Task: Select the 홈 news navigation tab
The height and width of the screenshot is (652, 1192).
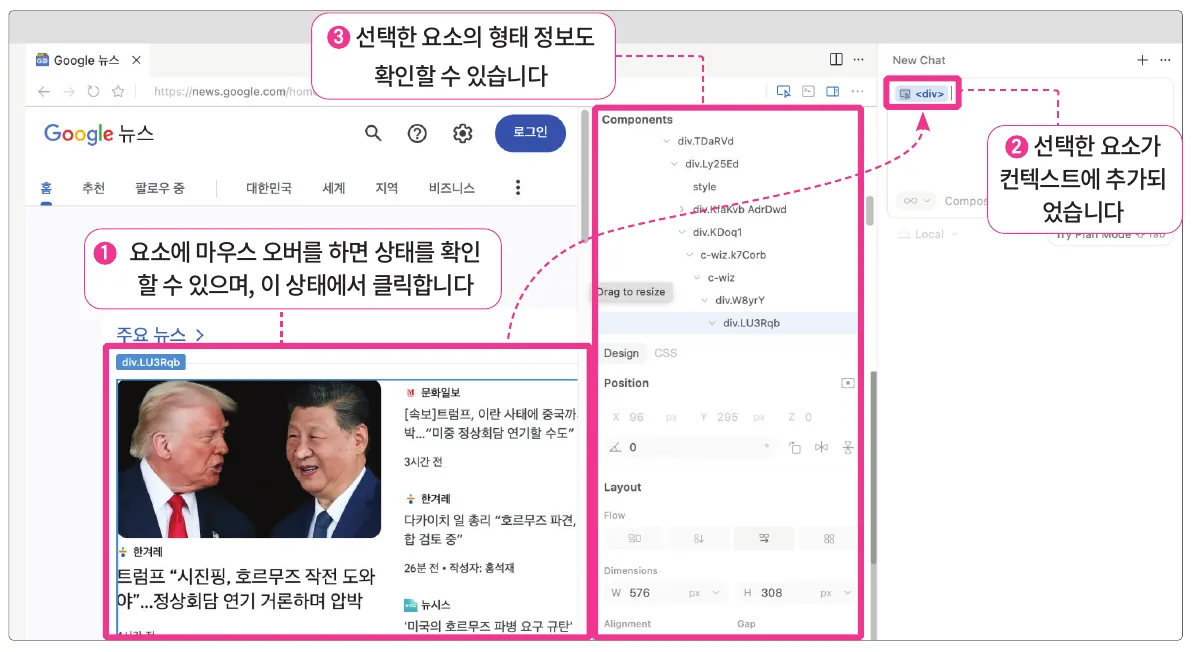Action: (46, 188)
